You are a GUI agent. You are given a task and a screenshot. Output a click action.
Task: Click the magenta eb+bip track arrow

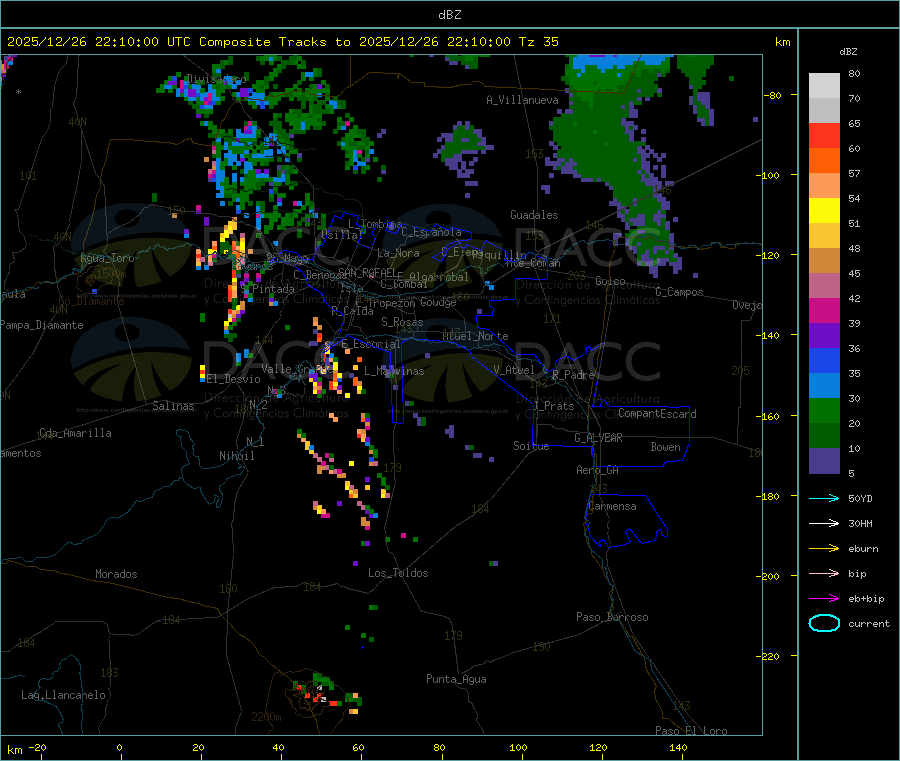(x=824, y=598)
